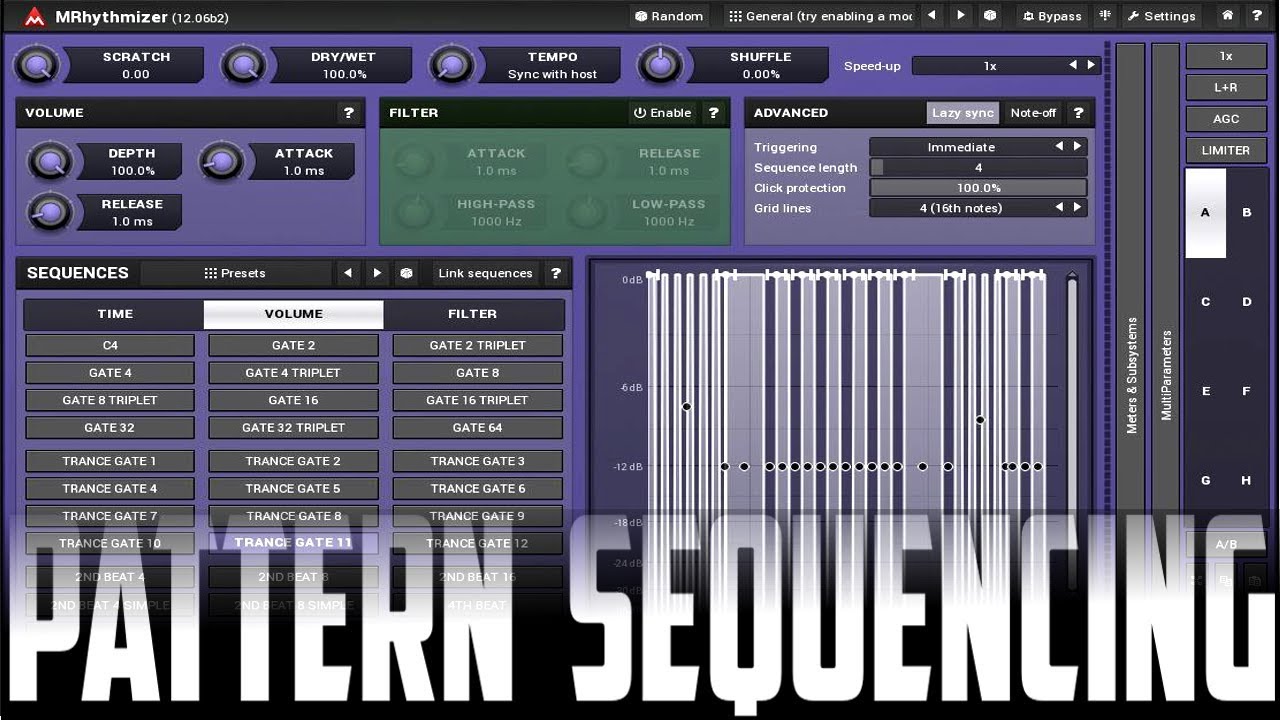The width and height of the screenshot is (1280, 720).
Task: Open the Speed-up 1x selector
Action: 1006,66
